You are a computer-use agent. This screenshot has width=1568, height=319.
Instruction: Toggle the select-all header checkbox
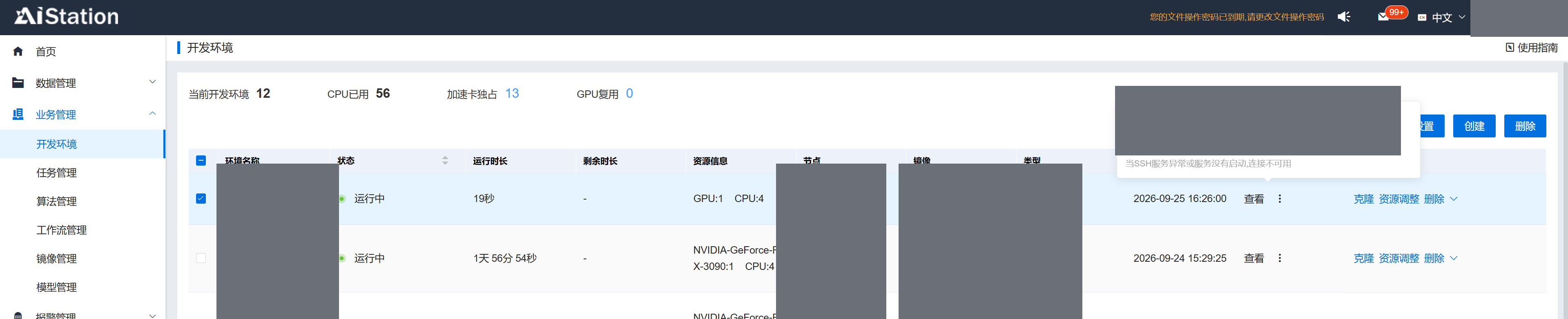201,160
